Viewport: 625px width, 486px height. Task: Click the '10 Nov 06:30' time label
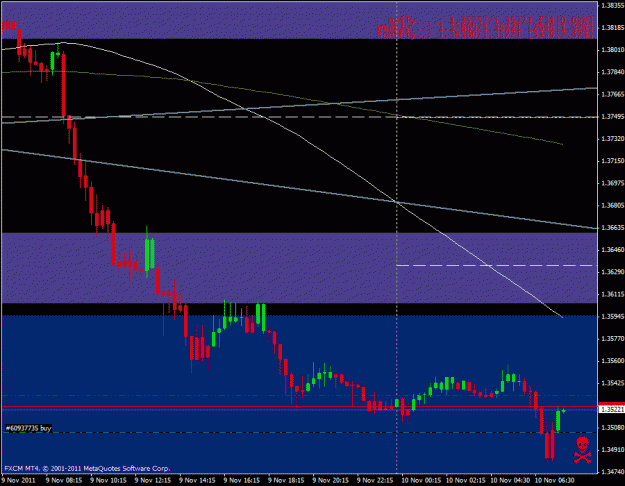[555, 480]
